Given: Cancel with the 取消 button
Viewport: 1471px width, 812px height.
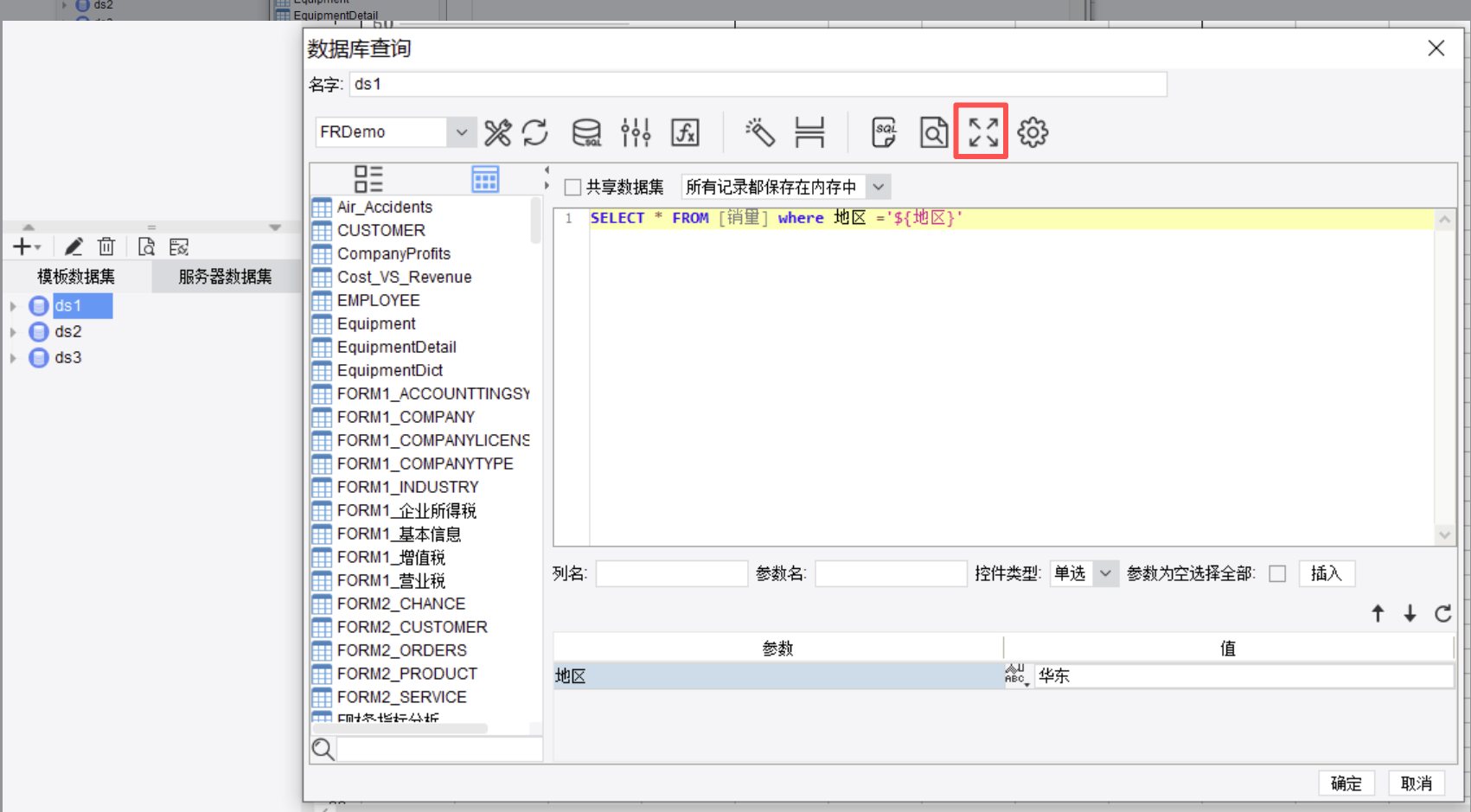Looking at the screenshot, I should coord(1417,783).
